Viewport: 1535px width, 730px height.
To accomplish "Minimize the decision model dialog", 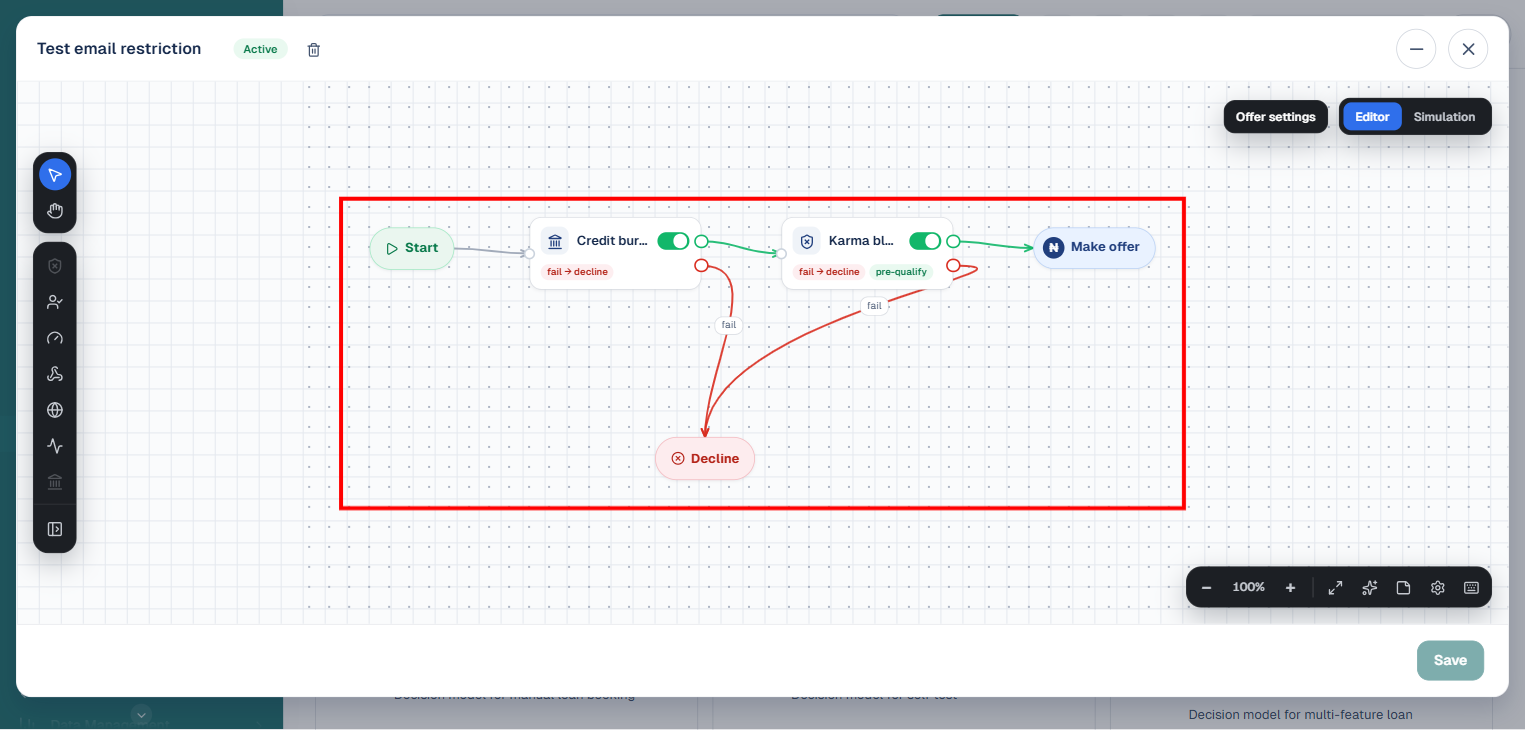I will 1416,49.
